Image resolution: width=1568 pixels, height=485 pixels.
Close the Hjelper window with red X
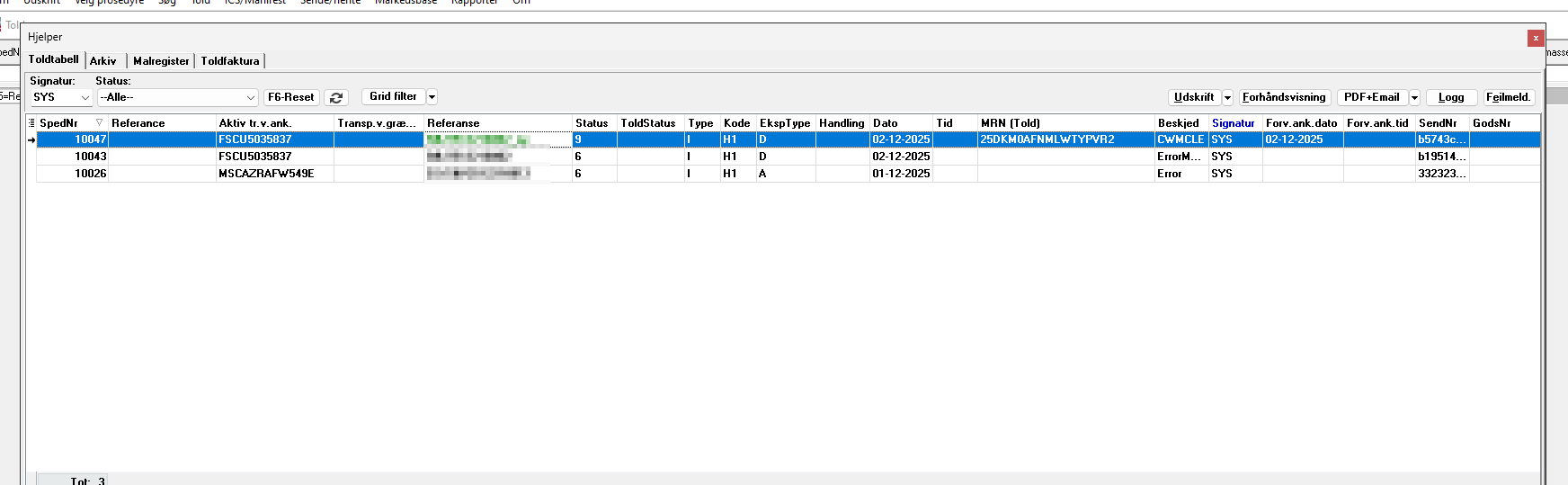point(1536,38)
